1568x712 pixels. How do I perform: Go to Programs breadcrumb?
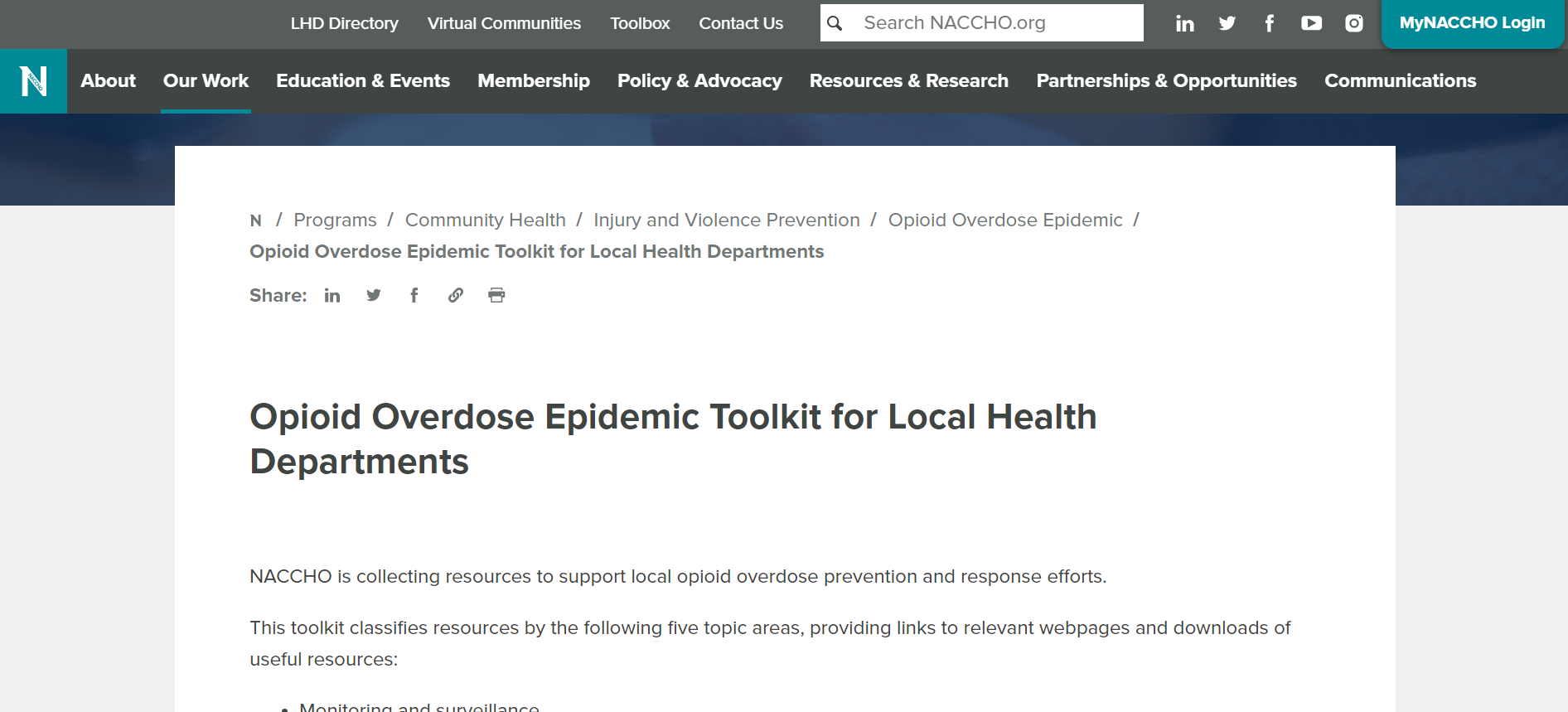tap(335, 220)
